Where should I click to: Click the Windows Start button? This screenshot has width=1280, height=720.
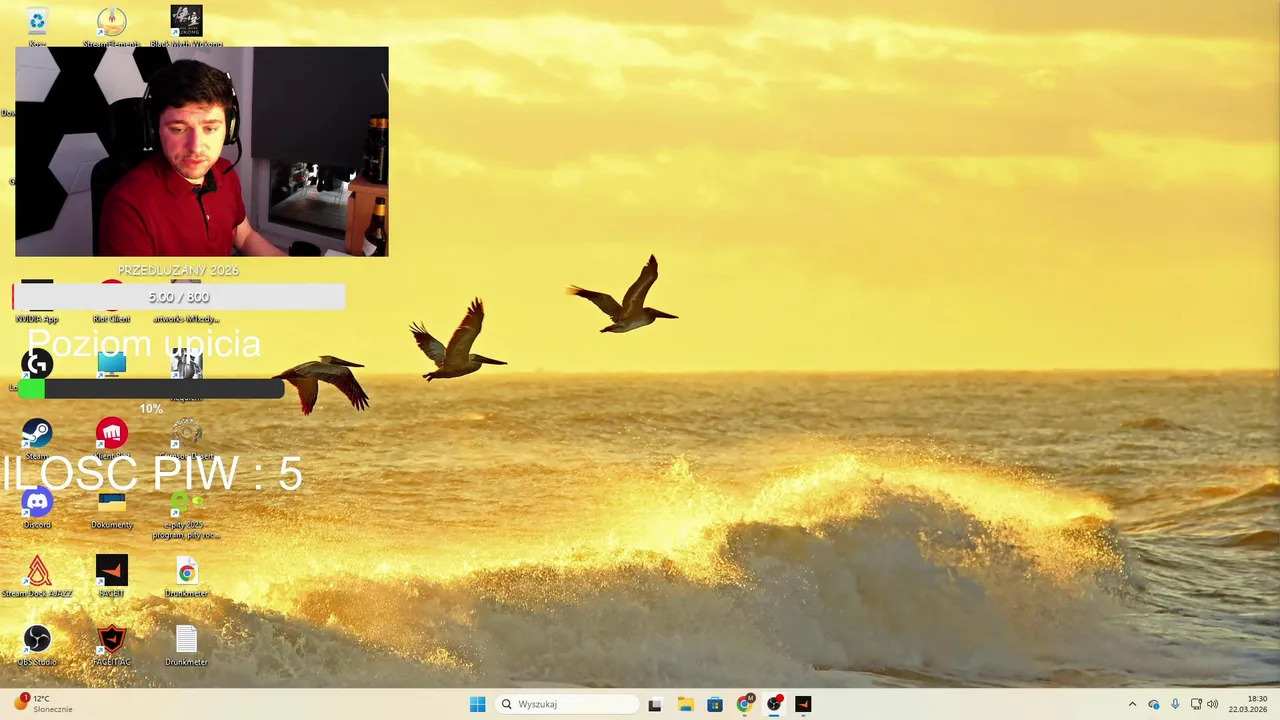point(477,704)
